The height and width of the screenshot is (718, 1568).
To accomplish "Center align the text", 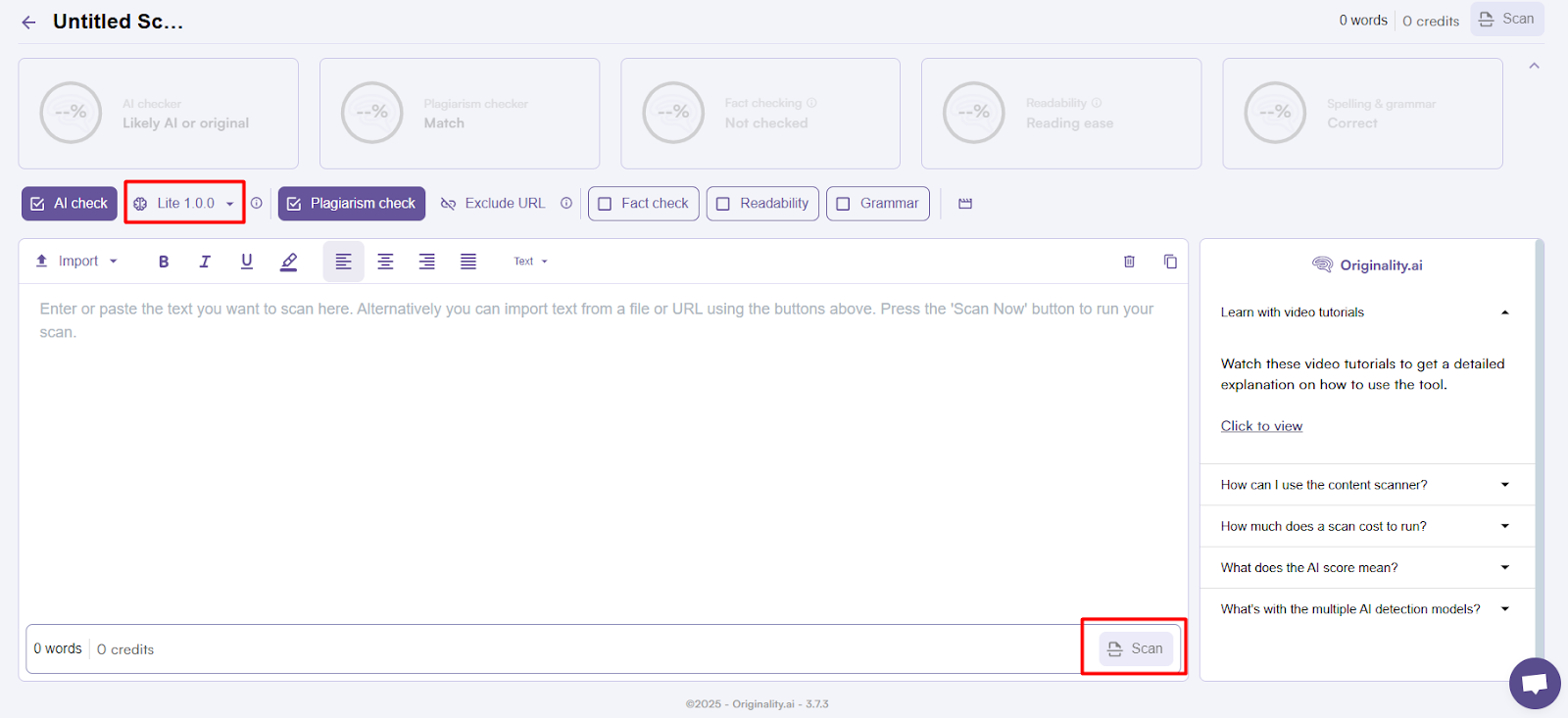I will (x=385, y=262).
